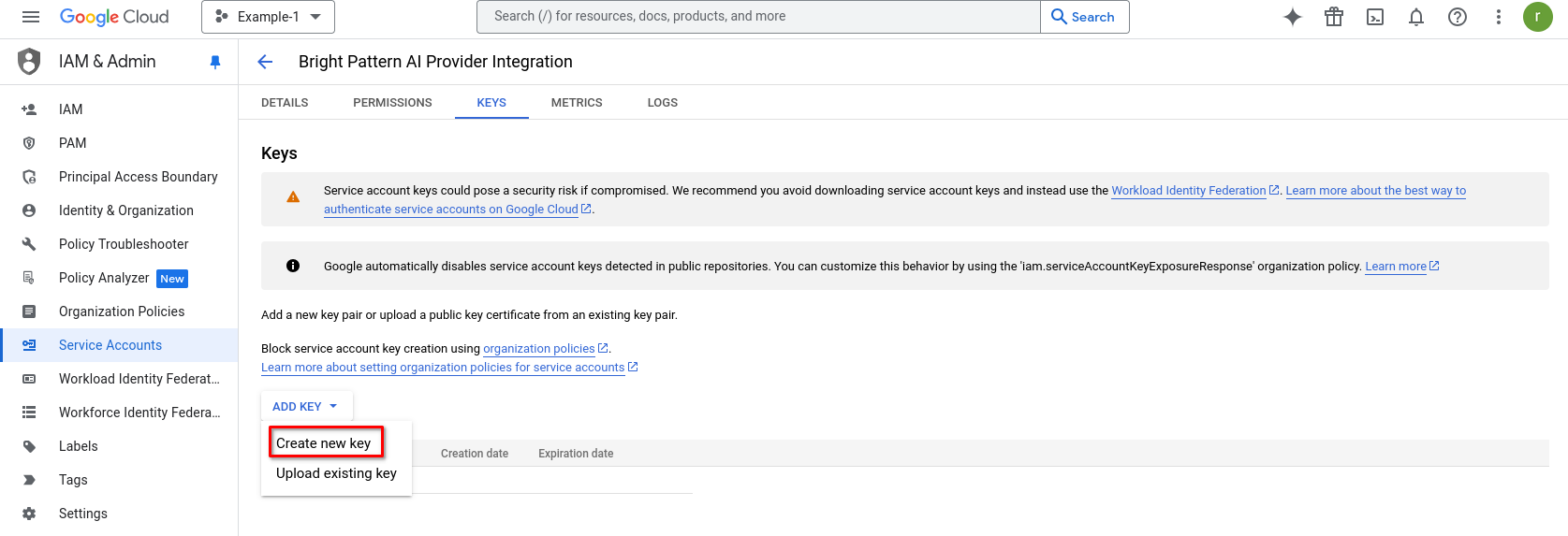Switch to the PERMISSIONS tab
This screenshot has height=536, width=1568.
(x=392, y=103)
